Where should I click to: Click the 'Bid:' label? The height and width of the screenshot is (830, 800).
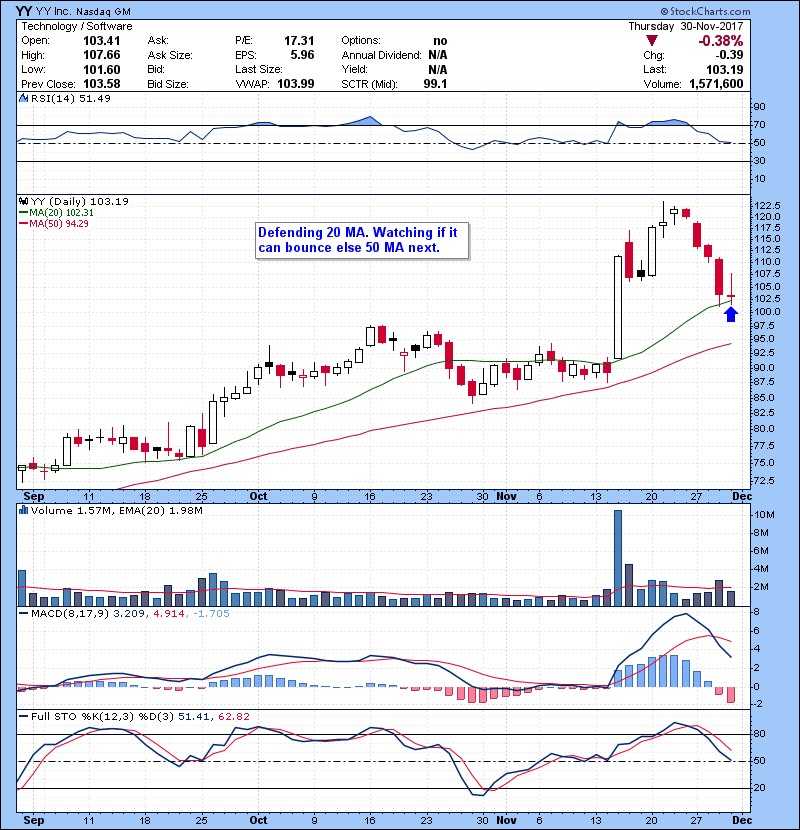tap(156, 69)
